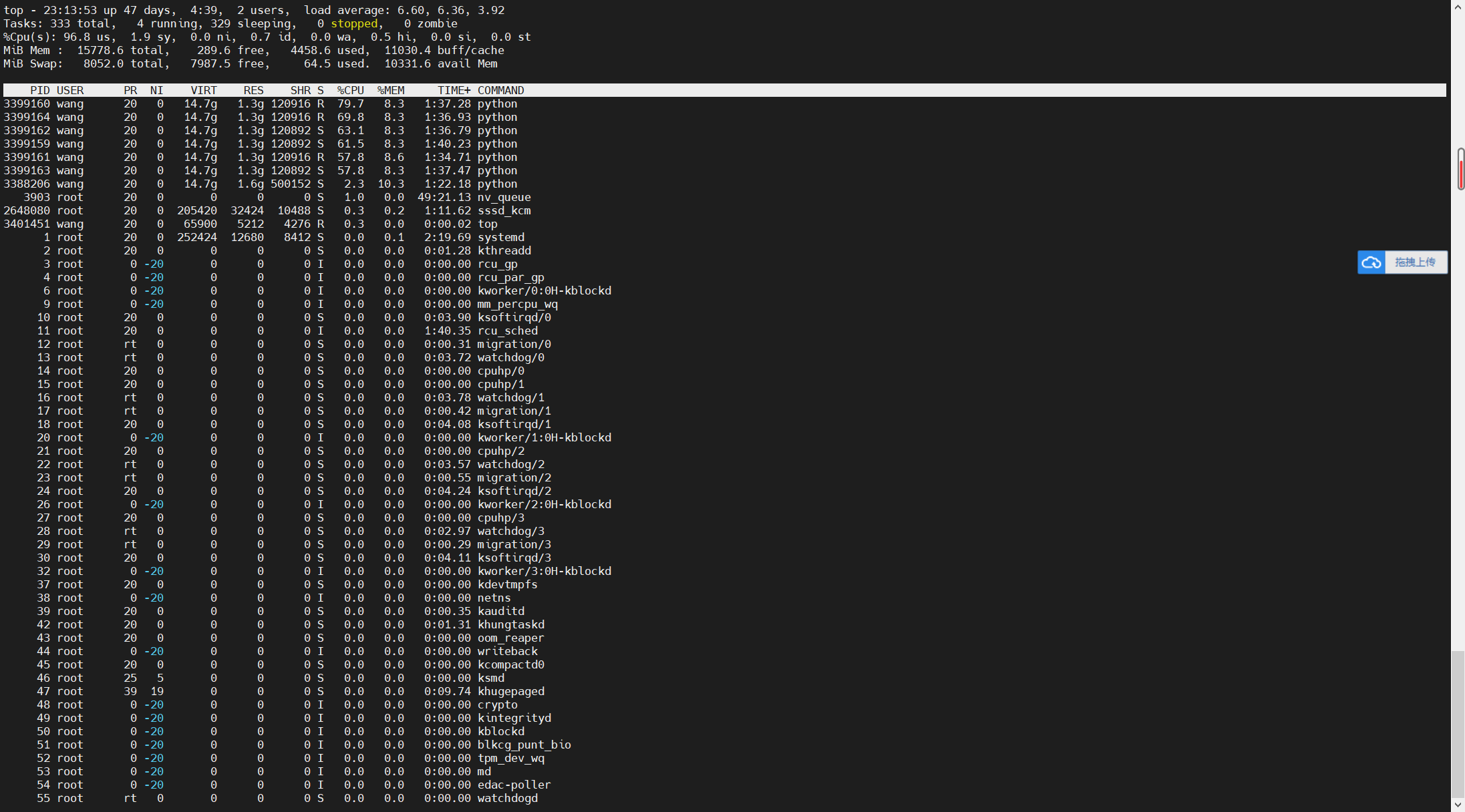Click the yellow 'stopped' text in Tasks line

[x=354, y=23]
